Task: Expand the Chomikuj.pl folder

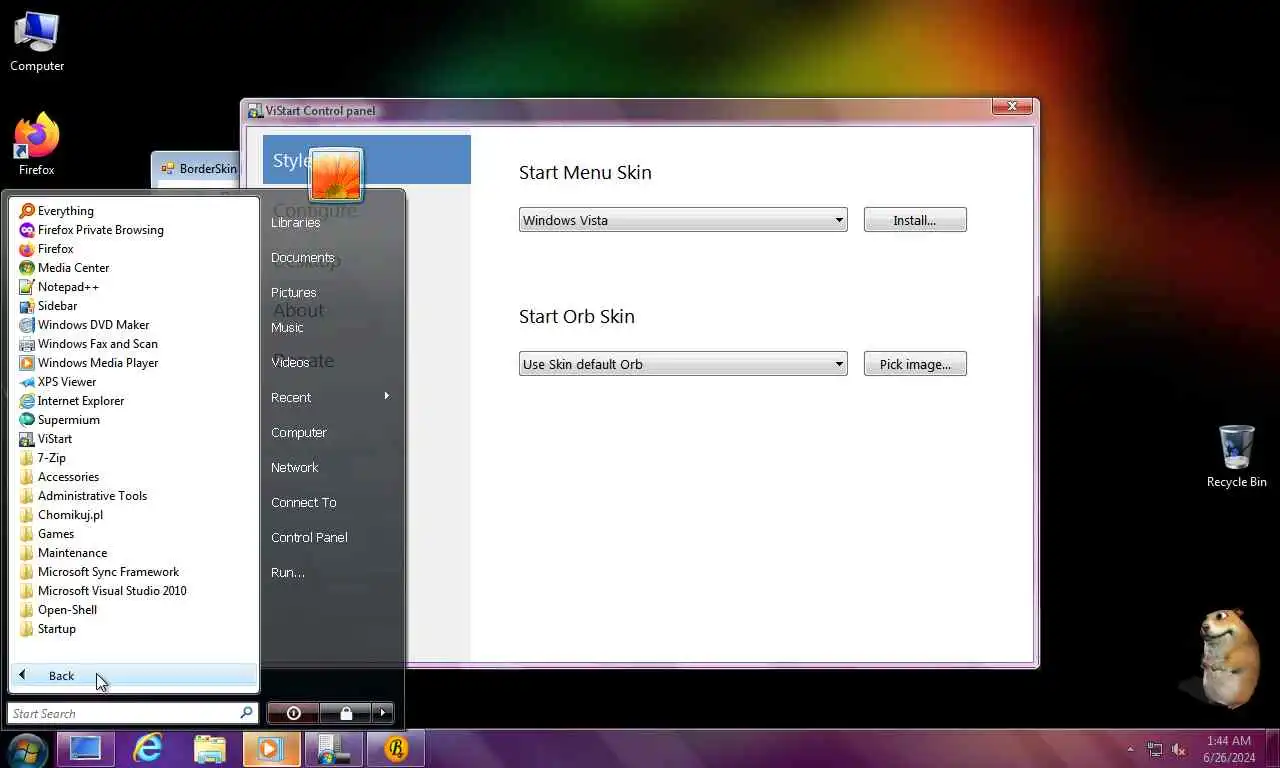Action: pyautogui.click(x=61, y=515)
